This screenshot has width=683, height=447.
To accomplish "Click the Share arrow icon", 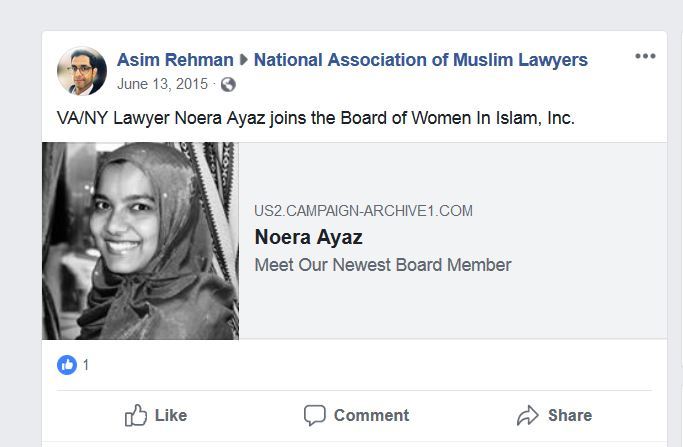I will pyautogui.click(x=528, y=415).
